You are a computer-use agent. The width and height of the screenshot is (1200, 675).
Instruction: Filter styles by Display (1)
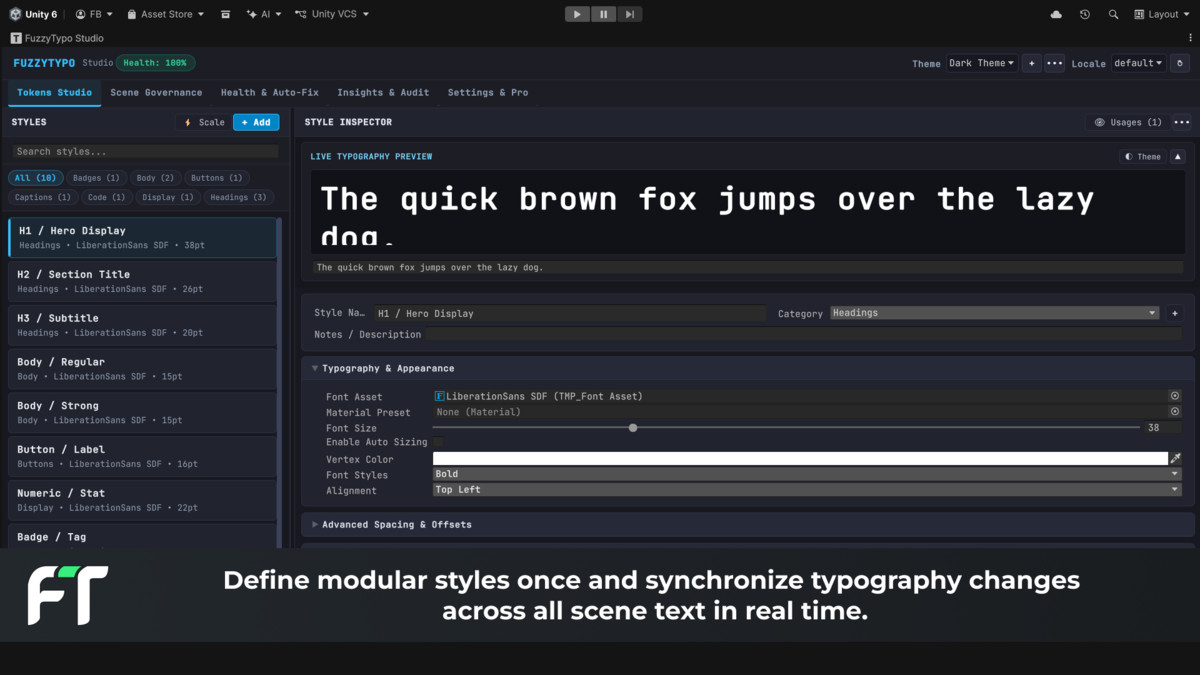click(x=168, y=197)
